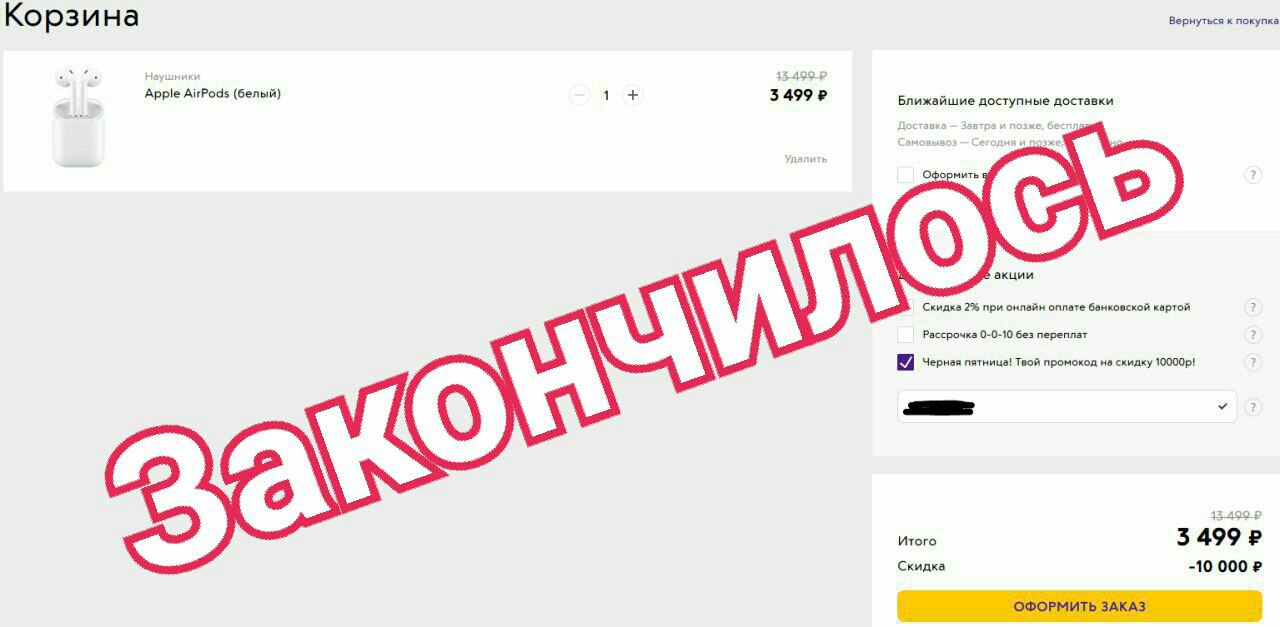Open help icon beside the first delivery checkbox

pos(1252,175)
